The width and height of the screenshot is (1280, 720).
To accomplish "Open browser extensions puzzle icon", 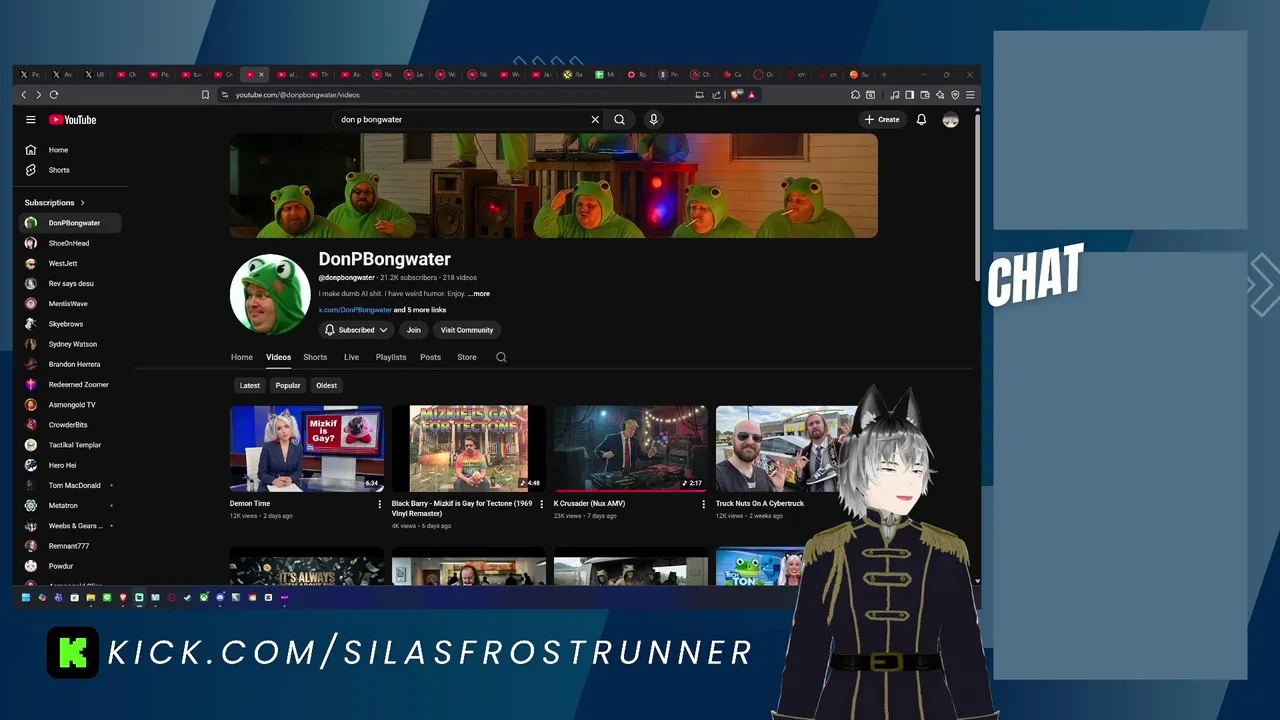I will 855,95.
